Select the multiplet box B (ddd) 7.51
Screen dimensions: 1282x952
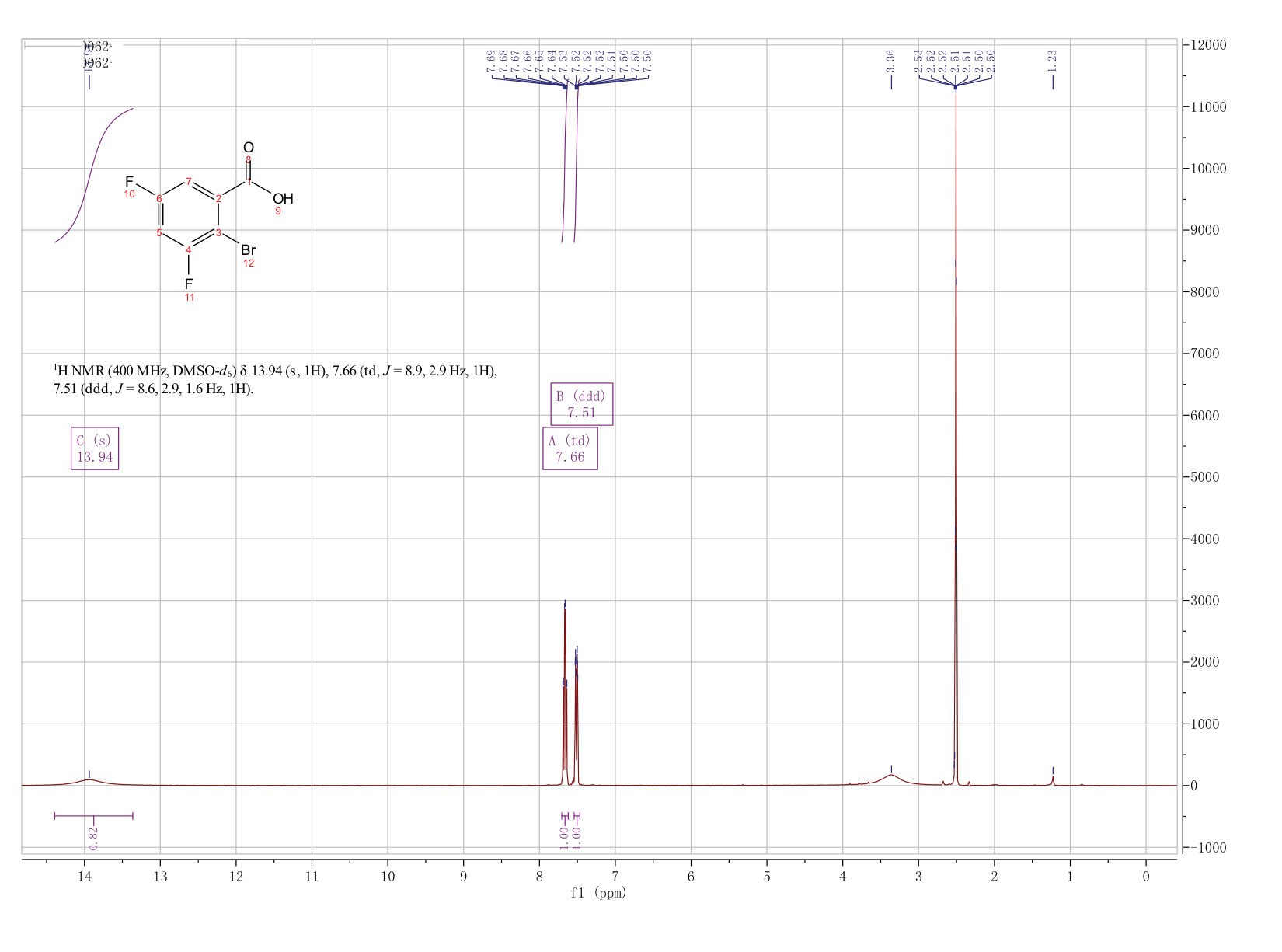point(582,404)
